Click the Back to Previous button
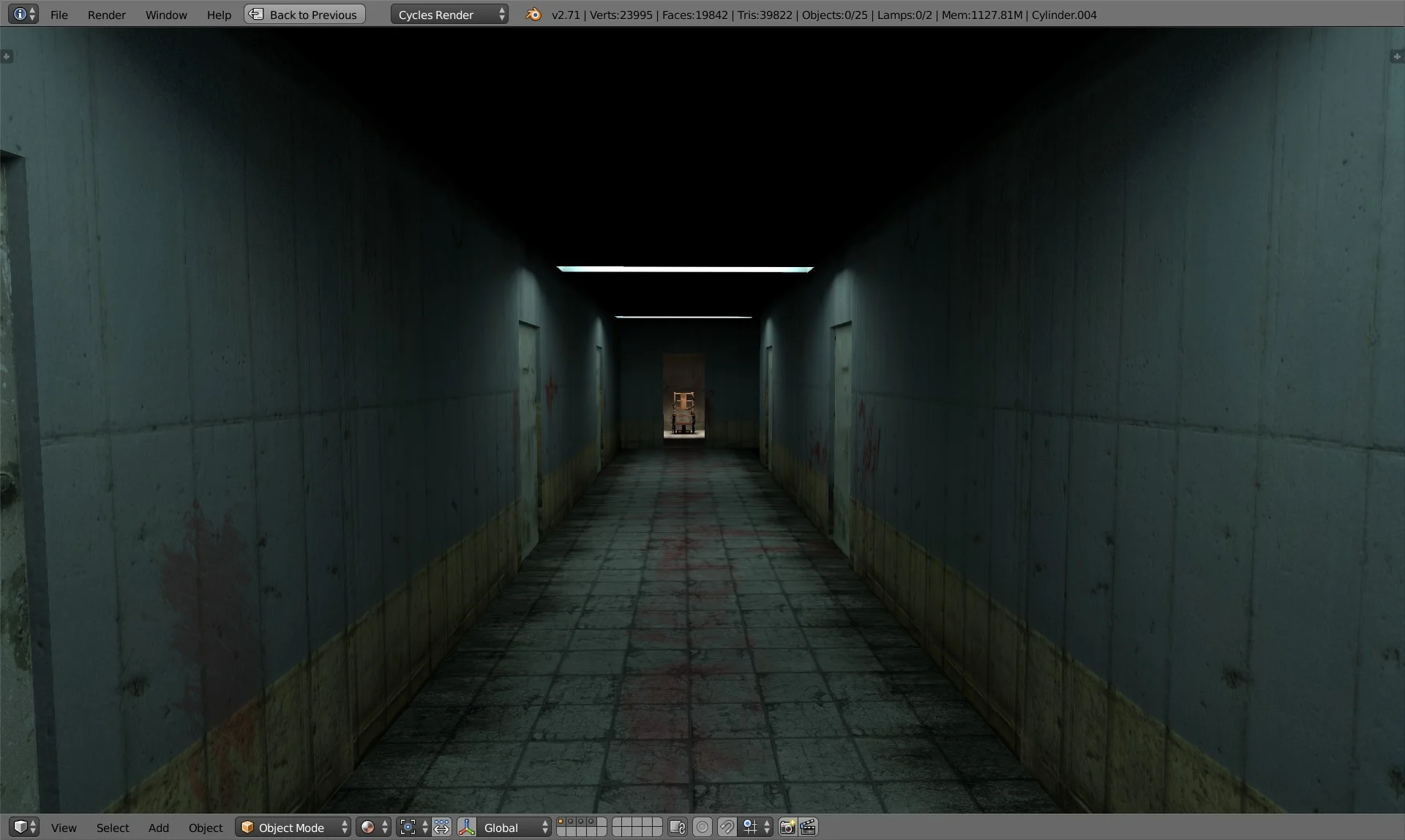The image size is (1405, 840). click(x=304, y=14)
